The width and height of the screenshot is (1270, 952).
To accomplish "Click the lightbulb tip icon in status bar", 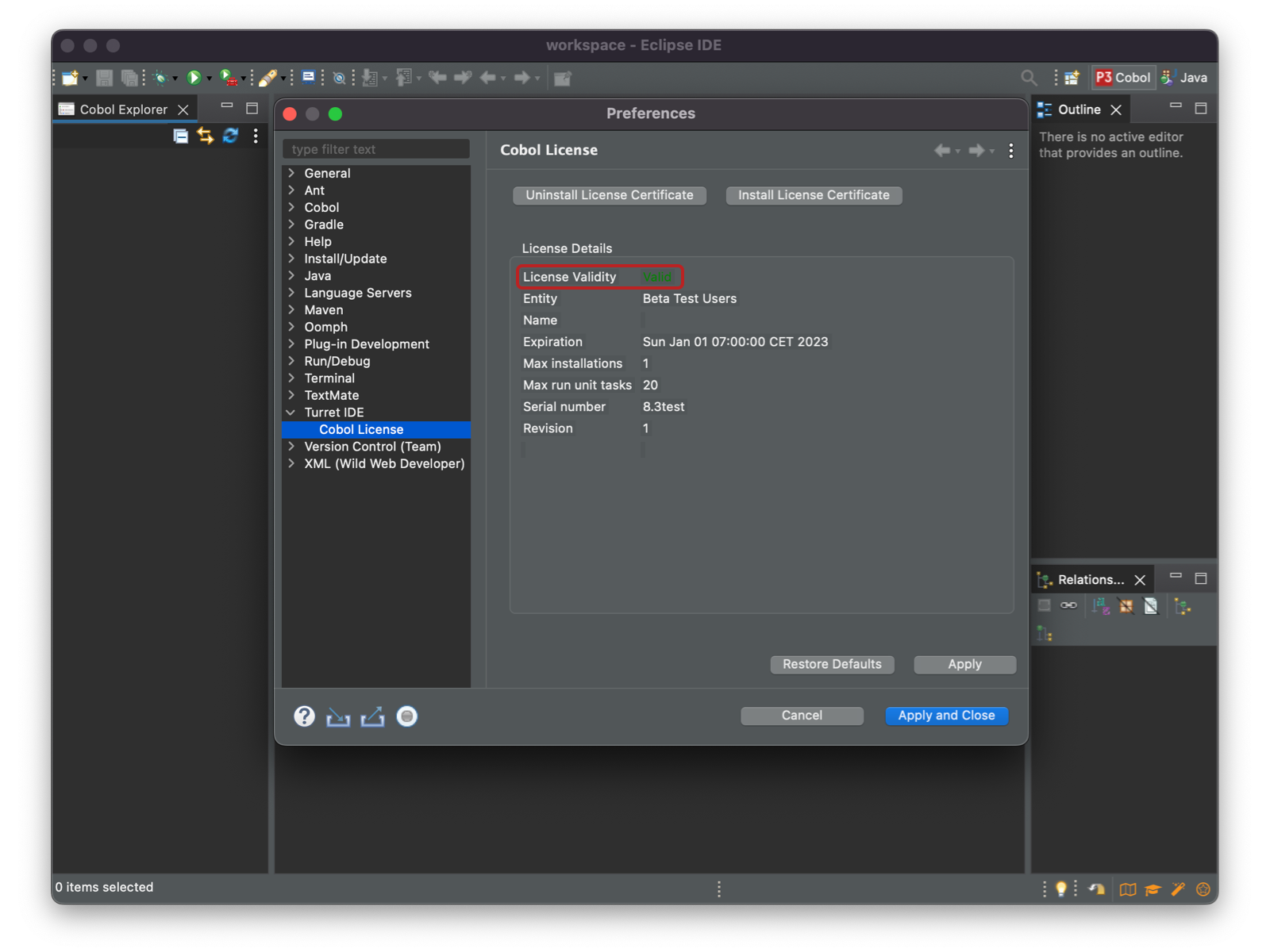I will point(1061,889).
